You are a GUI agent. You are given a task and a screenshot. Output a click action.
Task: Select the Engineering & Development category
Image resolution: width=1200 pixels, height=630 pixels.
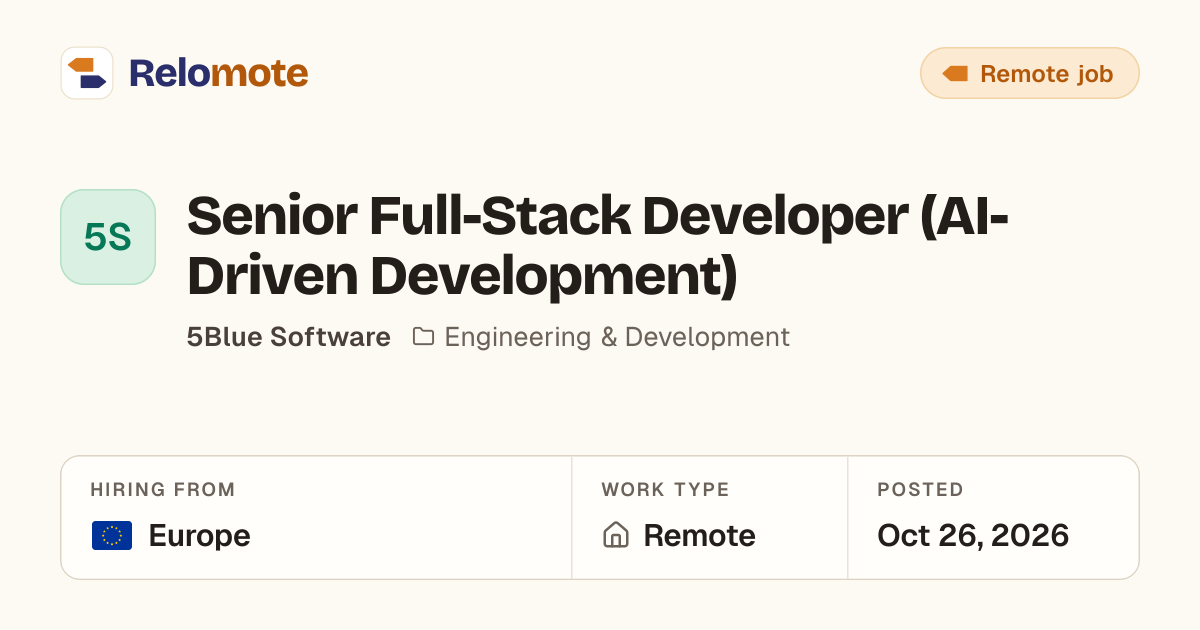(x=617, y=337)
